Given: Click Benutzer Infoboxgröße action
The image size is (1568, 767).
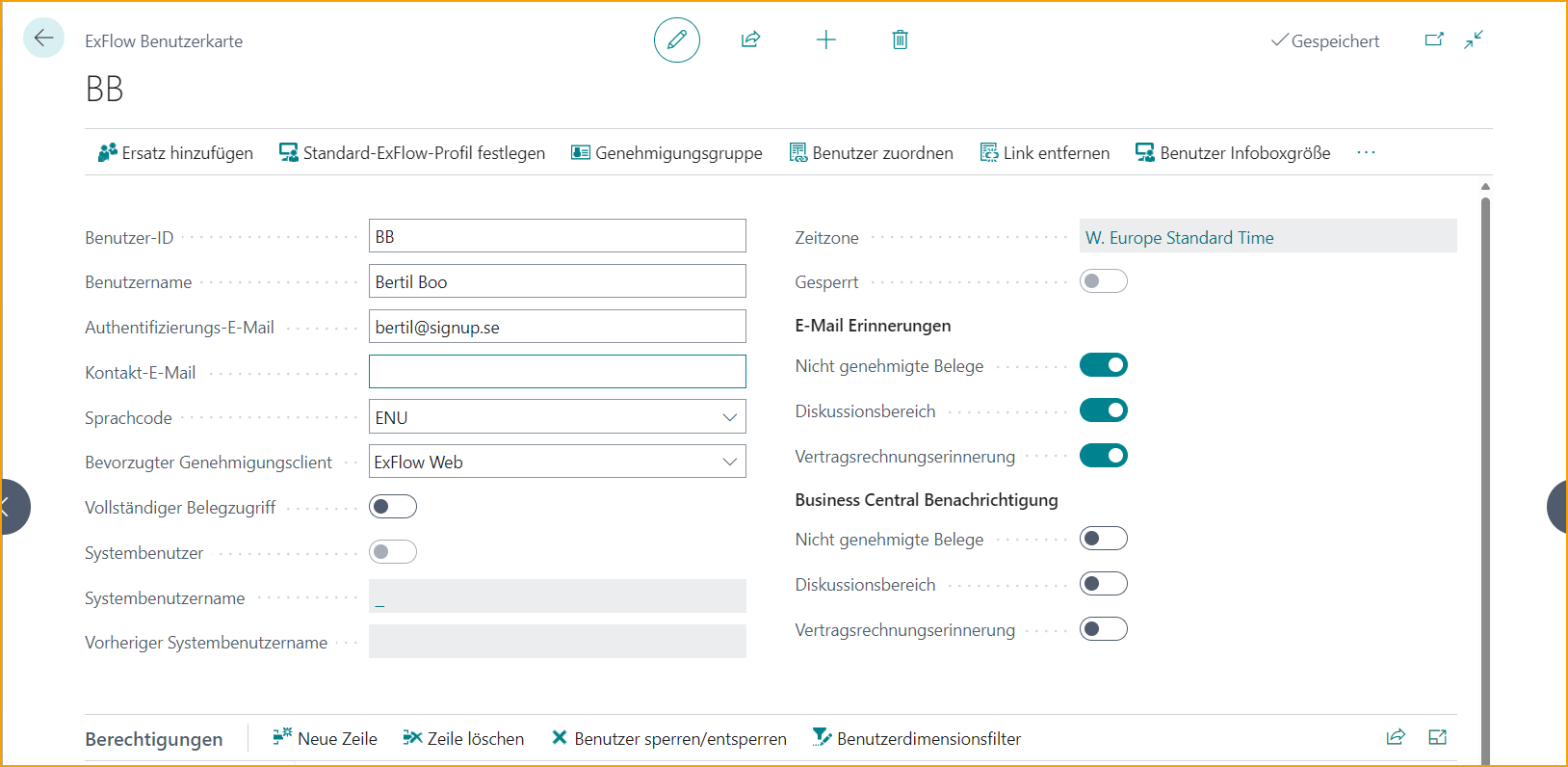Looking at the screenshot, I should [x=1233, y=153].
